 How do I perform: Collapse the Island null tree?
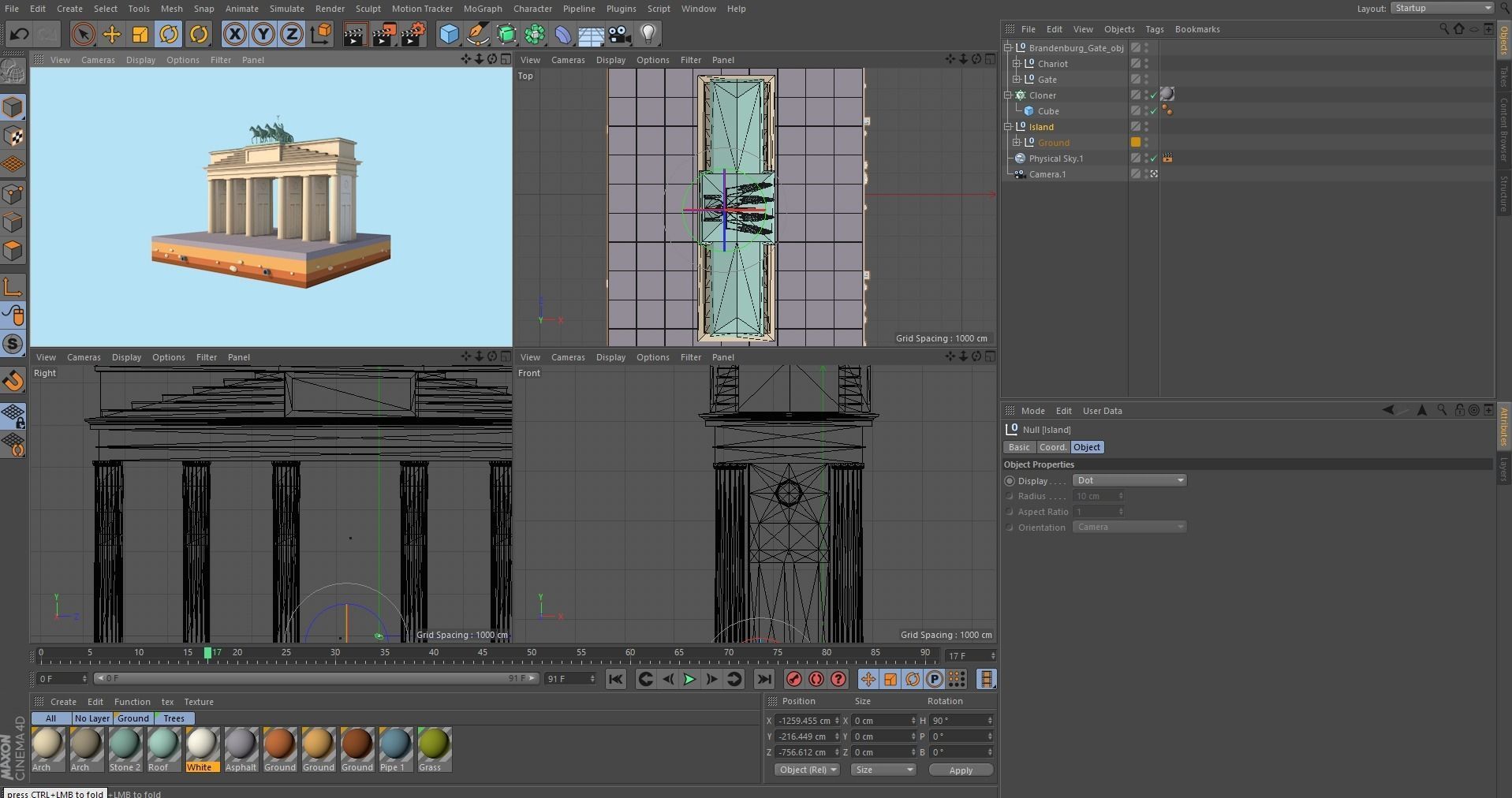1008,127
